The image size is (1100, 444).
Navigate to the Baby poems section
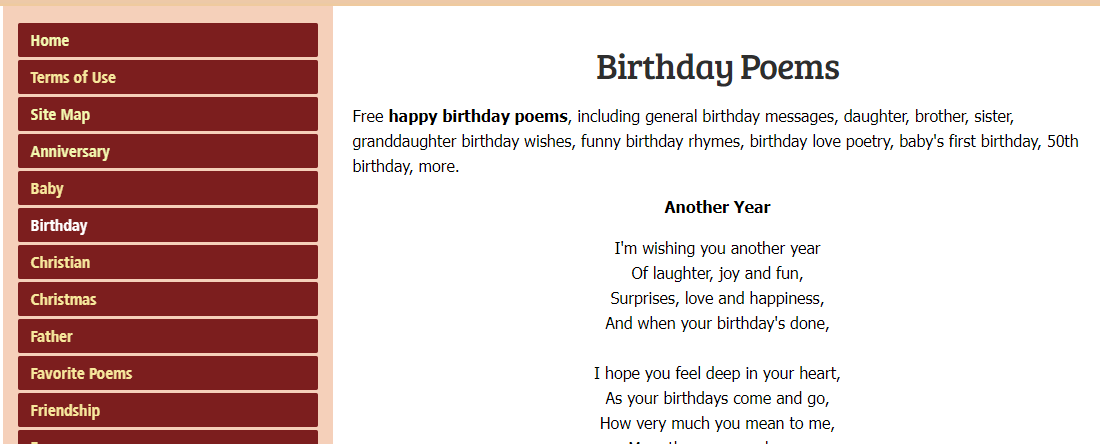pyautogui.click(x=47, y=189)
